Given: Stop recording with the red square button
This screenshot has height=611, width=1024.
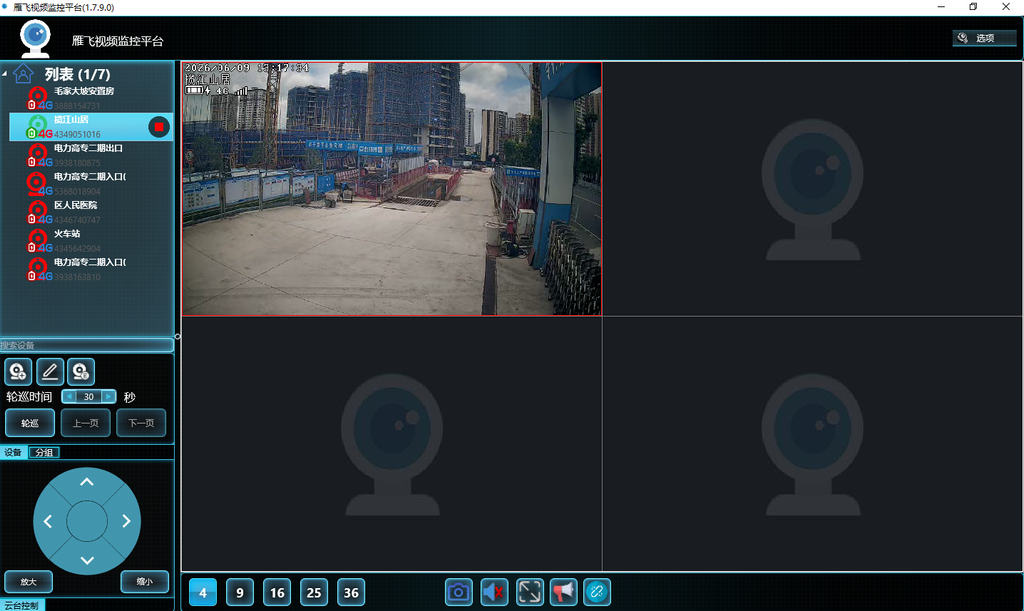Looking at the screenshot, I should [159, 127].
